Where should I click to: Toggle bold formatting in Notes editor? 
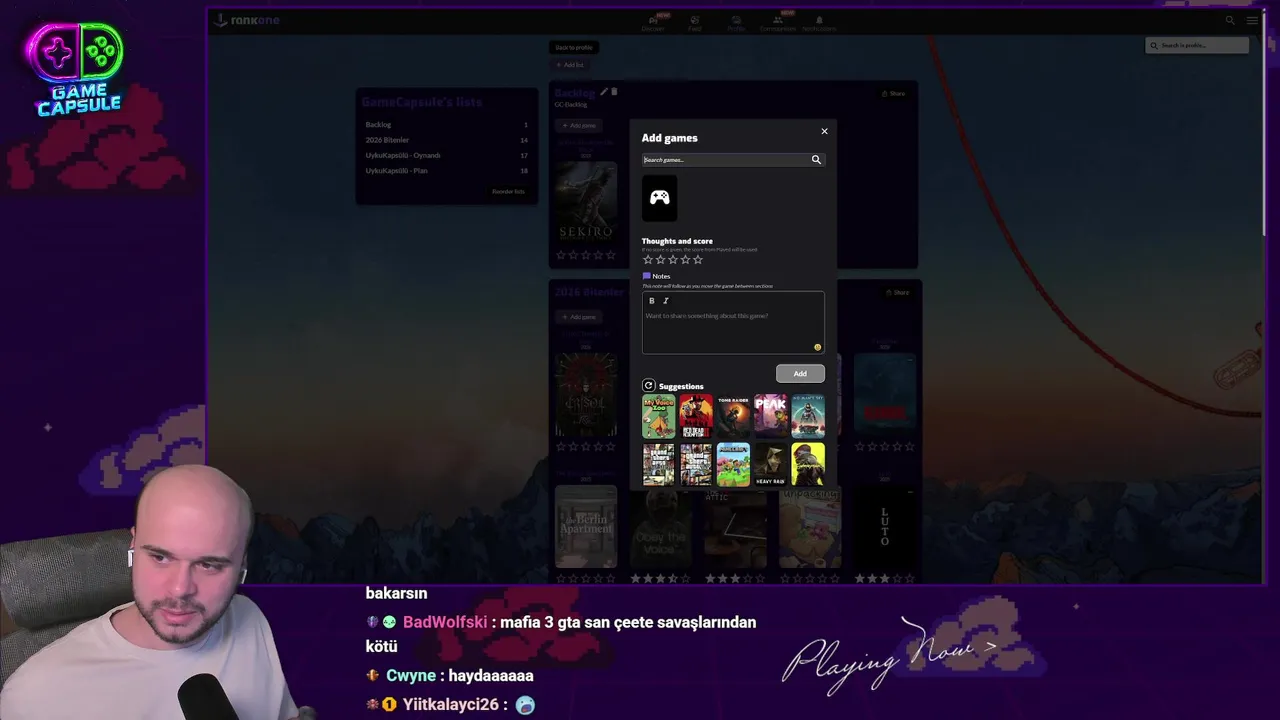coord(652,301)
